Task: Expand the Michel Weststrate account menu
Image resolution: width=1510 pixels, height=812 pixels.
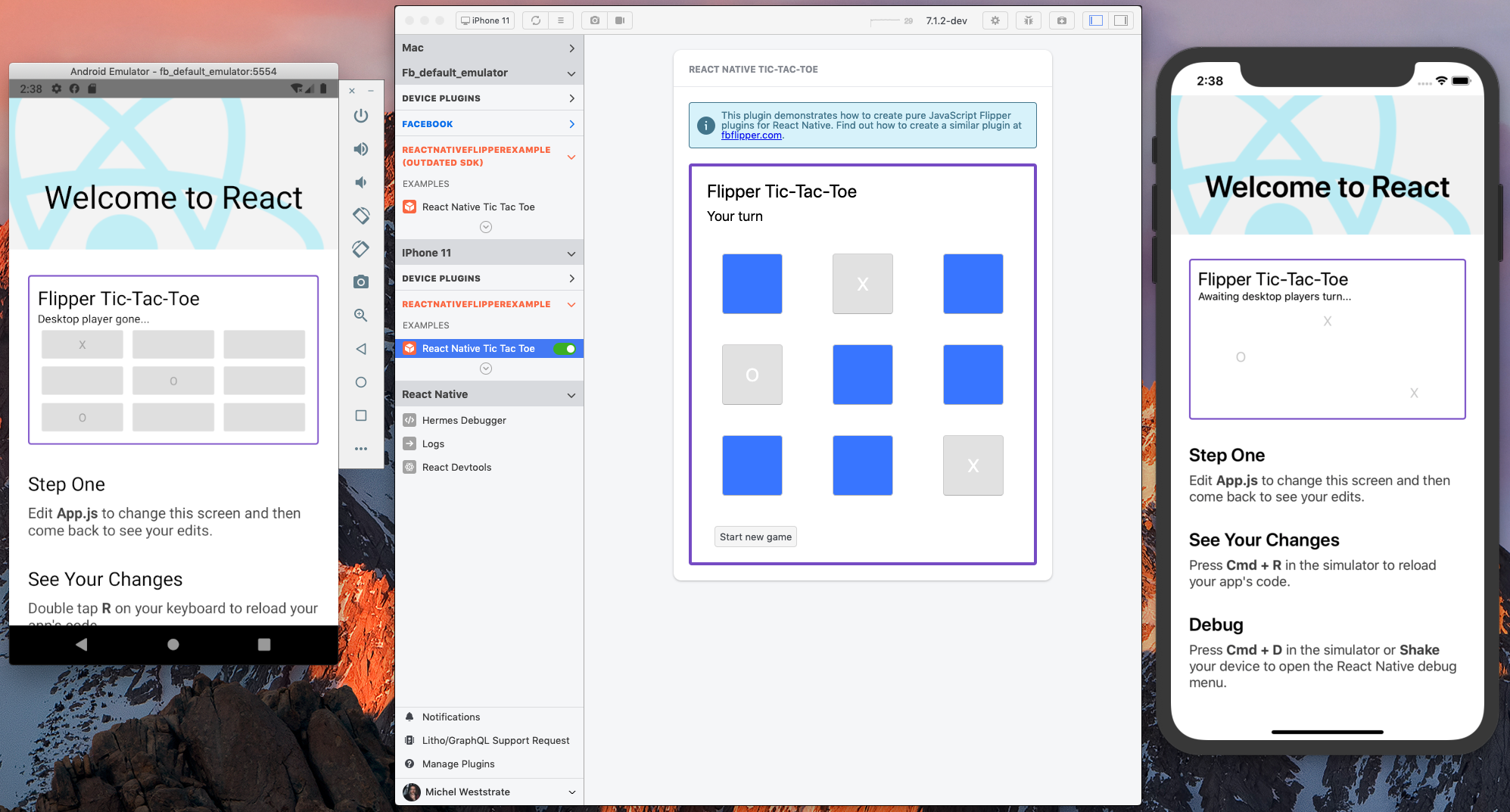Action: (571, 792)
